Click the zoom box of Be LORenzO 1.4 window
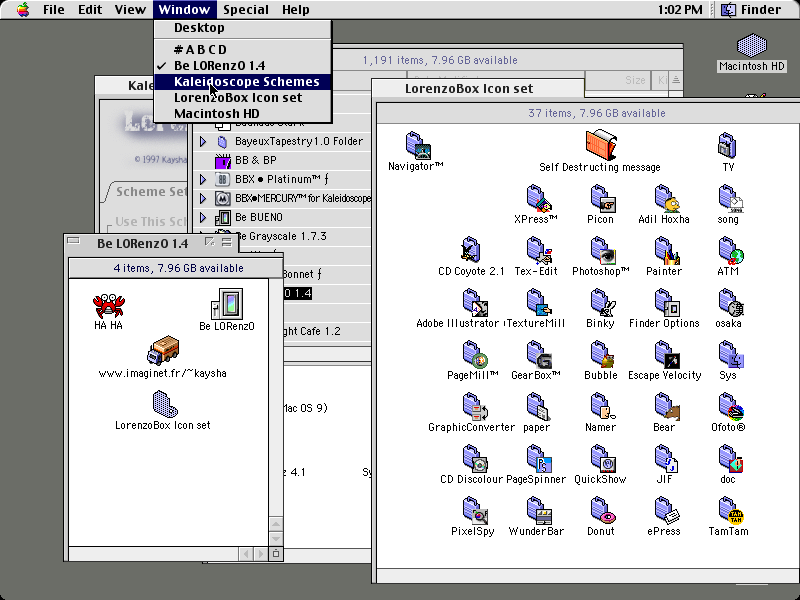The height and width of the screenshot is (600, 800). [x=210, y=242]
